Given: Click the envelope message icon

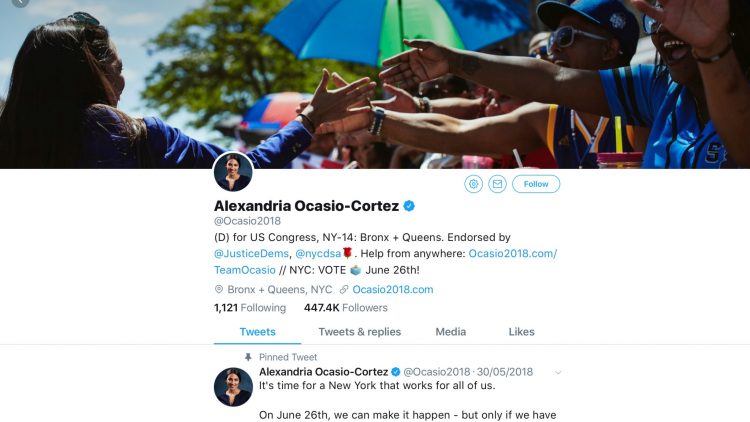Looking at the screenshot, I should click(x=497, y=184).
